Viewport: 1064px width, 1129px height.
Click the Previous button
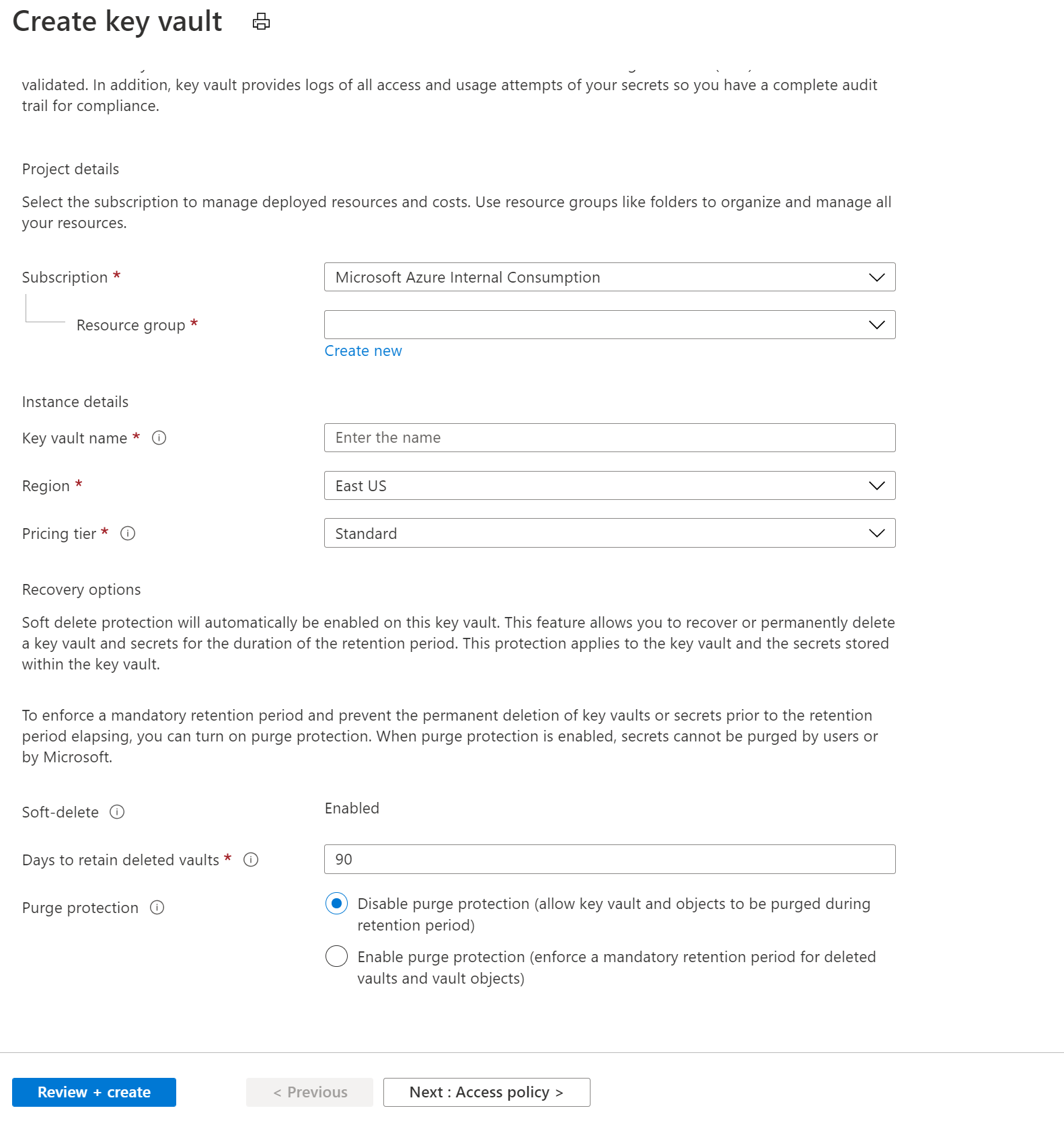click(x=309, y=1092)
